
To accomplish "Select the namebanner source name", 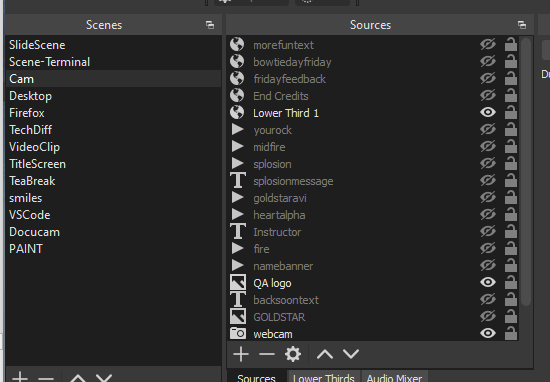I will click(x=283, y=266).
